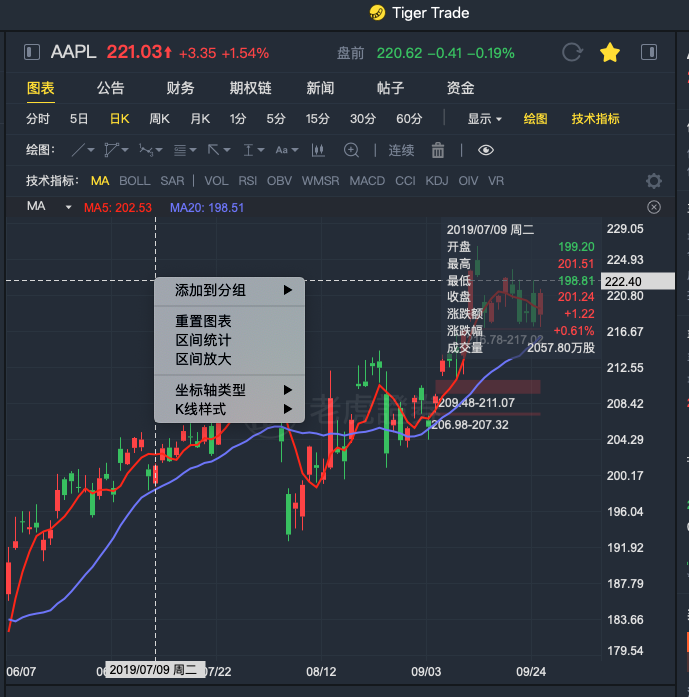
Task: Toggle the 绘图 drawing toolbar
Action: click(536, 119)
